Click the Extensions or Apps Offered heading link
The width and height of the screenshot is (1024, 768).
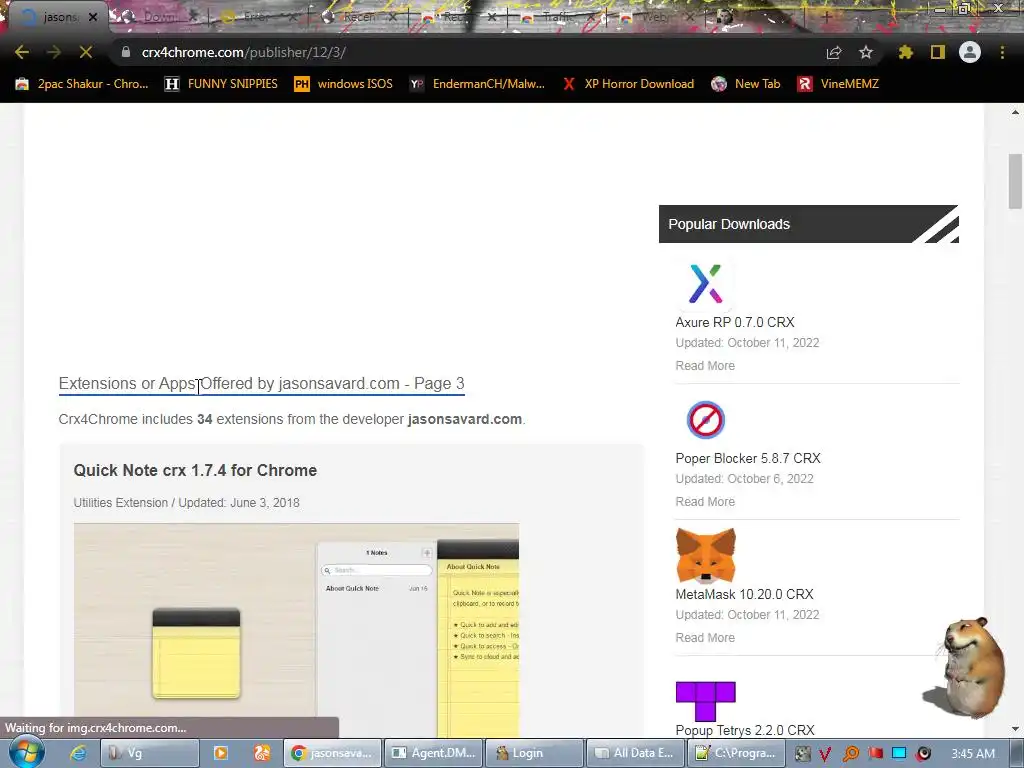click(x=261, y=383)
